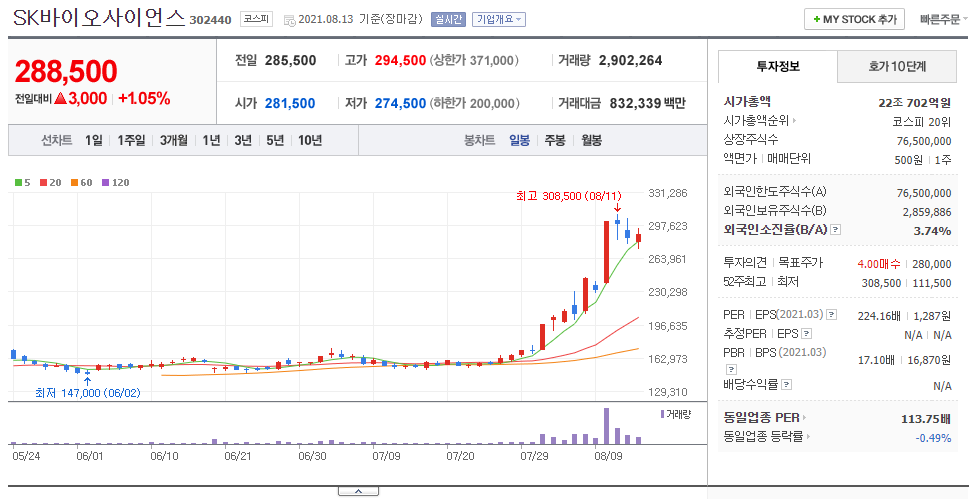Click the help icon below PBR BPS
The image size is (973, 499).
730,369
